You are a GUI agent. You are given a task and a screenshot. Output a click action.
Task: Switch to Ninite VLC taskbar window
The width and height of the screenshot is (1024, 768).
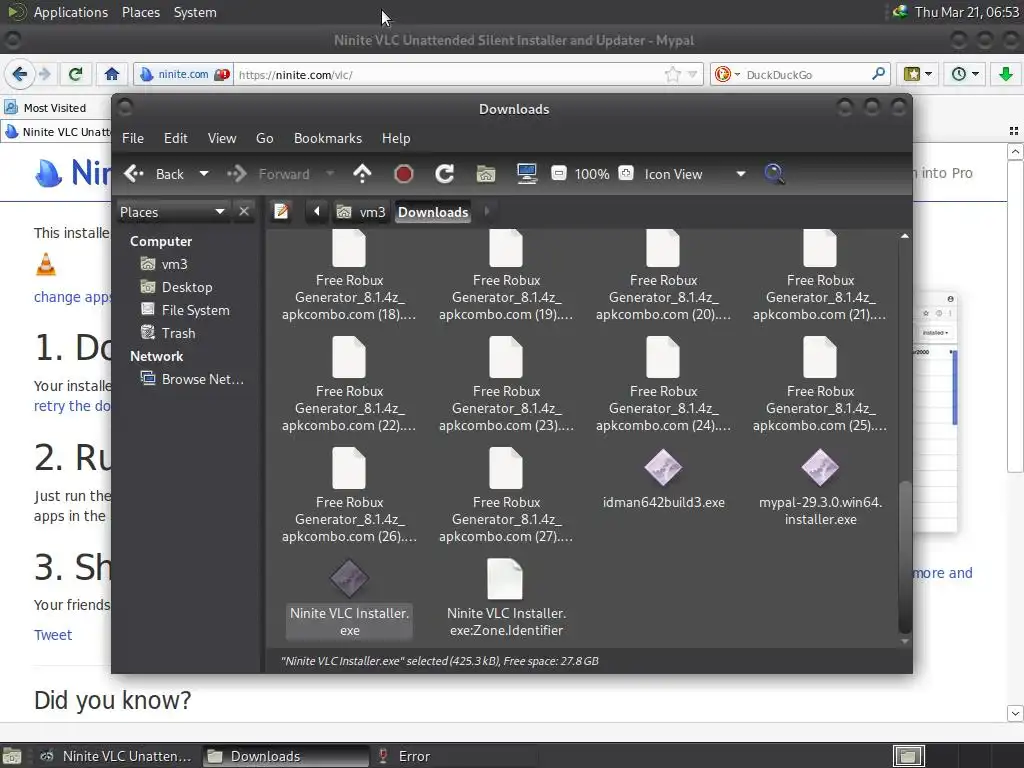pos(116,756)
